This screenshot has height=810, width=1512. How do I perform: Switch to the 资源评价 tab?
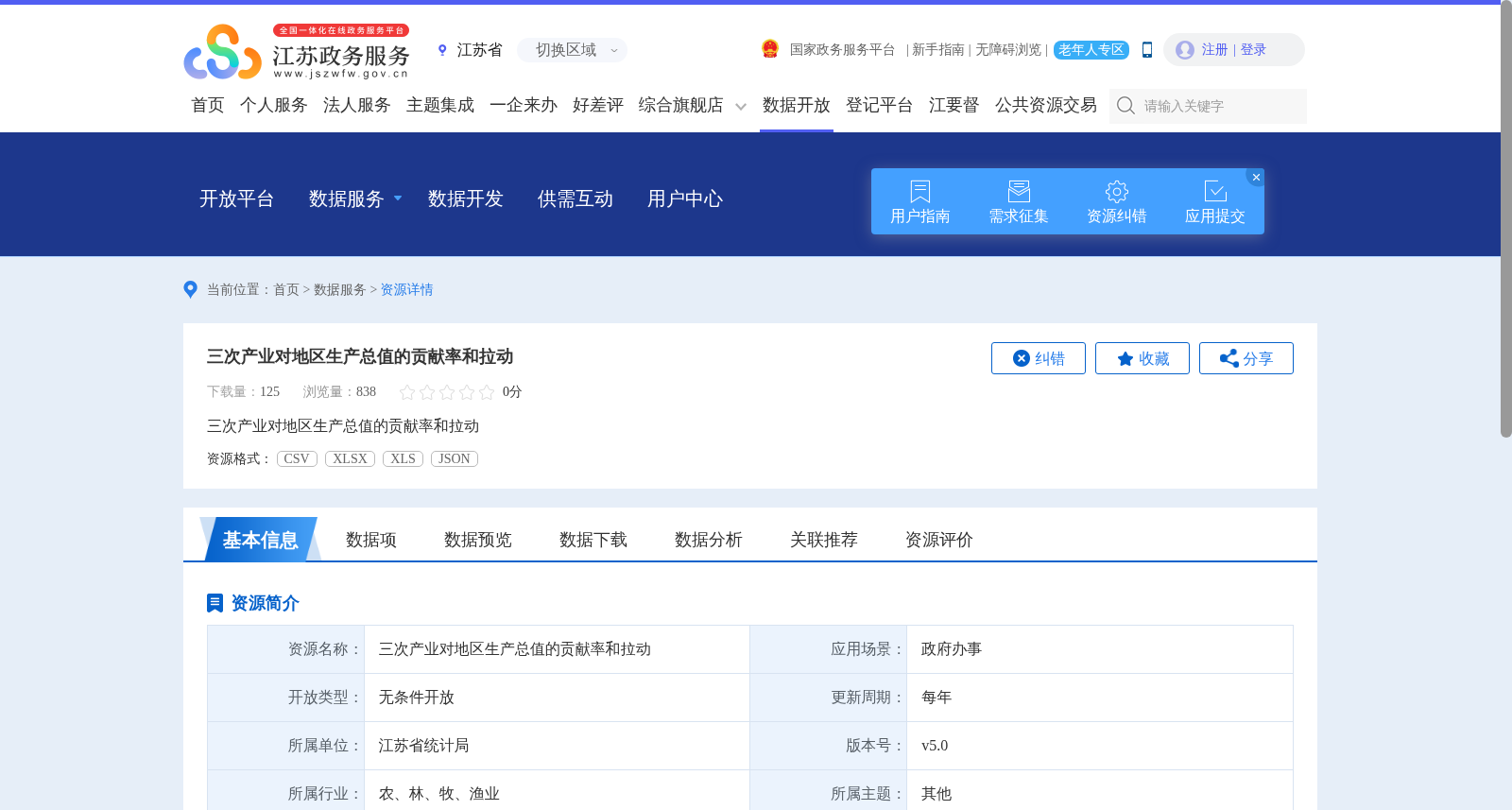point(939,540)
